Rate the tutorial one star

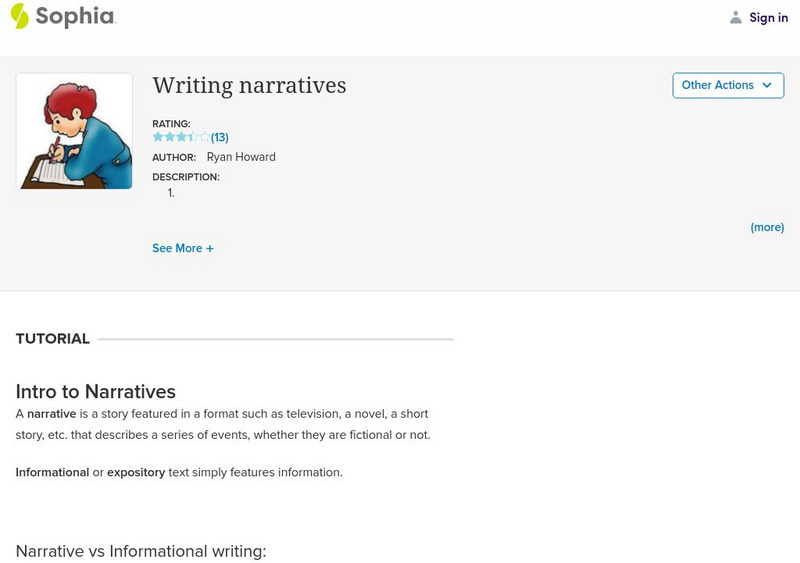tap(158, 137)
